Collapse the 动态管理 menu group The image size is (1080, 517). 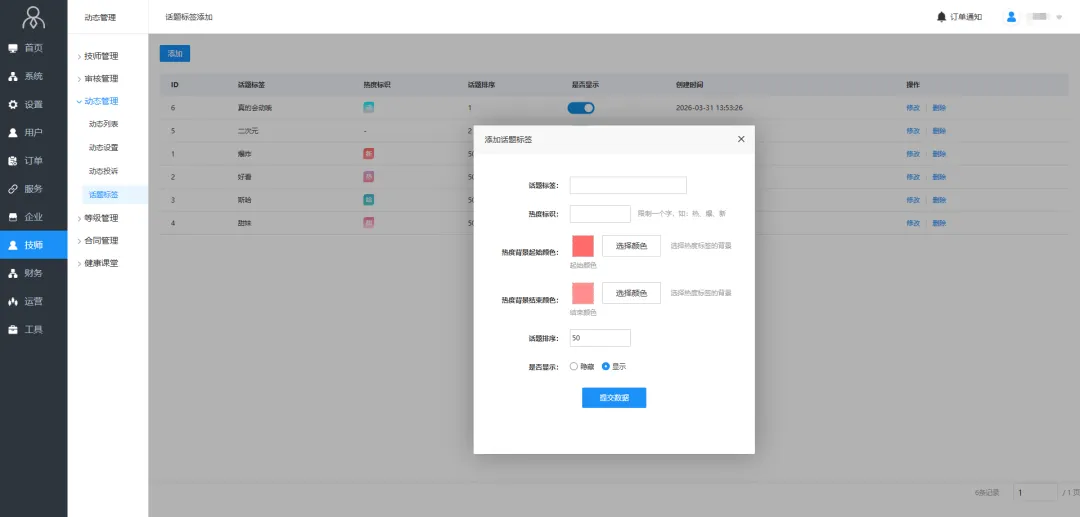coord(100,101)
